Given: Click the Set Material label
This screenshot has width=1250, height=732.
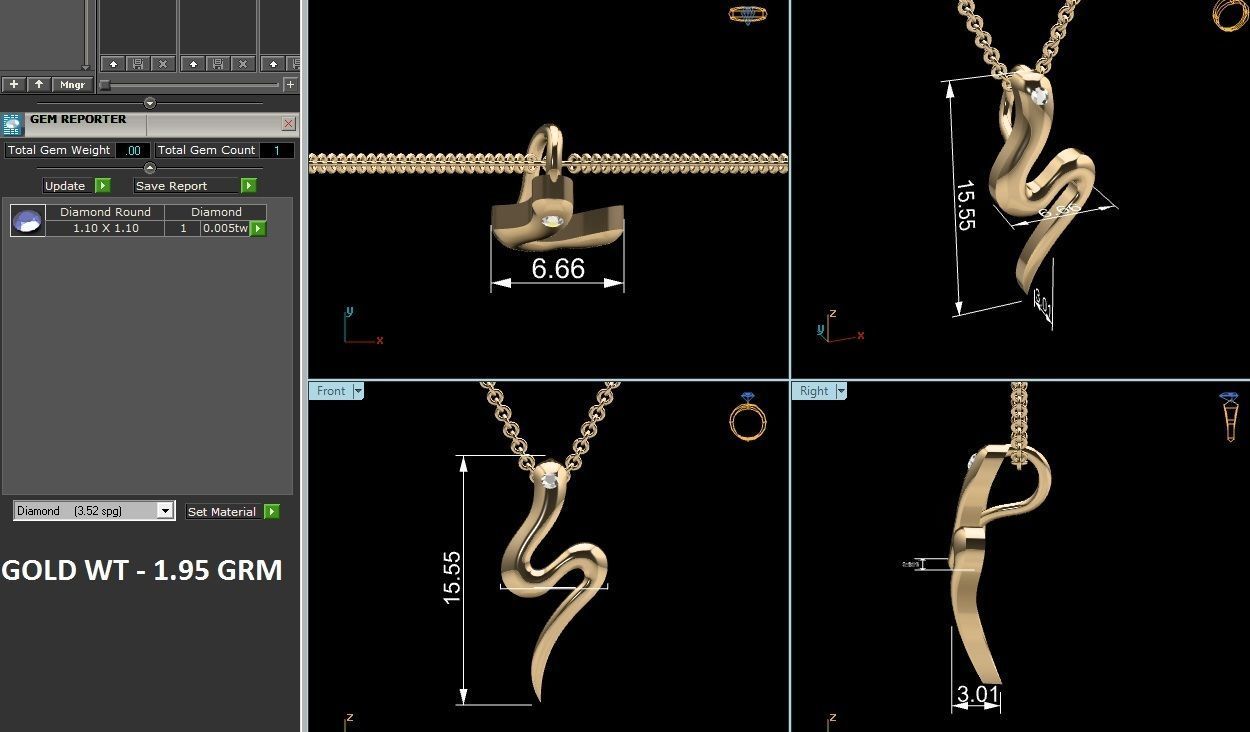Looking at the screenshot, I should tap(222, 512).
